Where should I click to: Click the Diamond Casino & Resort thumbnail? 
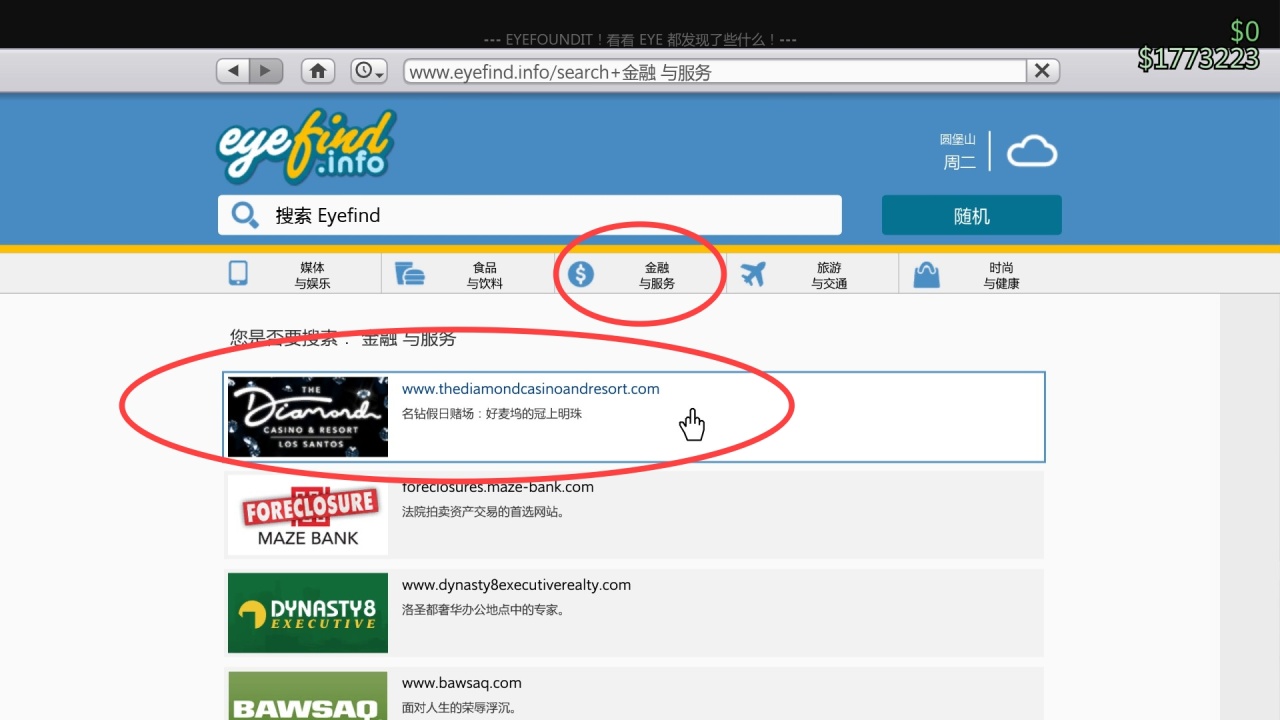308,417
